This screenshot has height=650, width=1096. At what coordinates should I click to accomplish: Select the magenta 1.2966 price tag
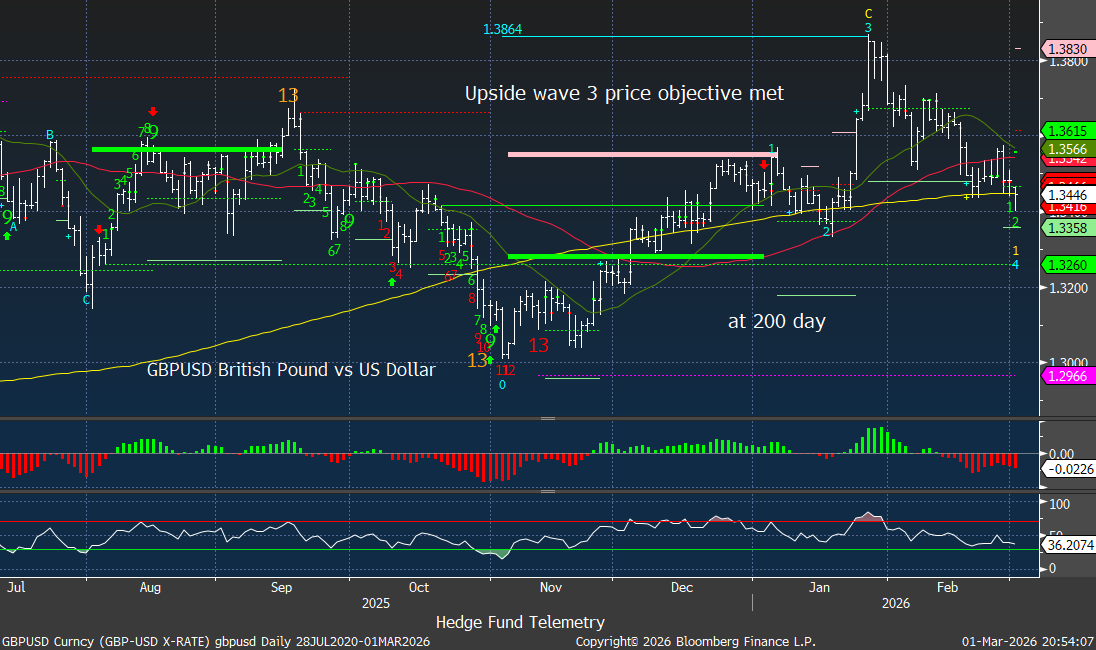click(1066, 375)
